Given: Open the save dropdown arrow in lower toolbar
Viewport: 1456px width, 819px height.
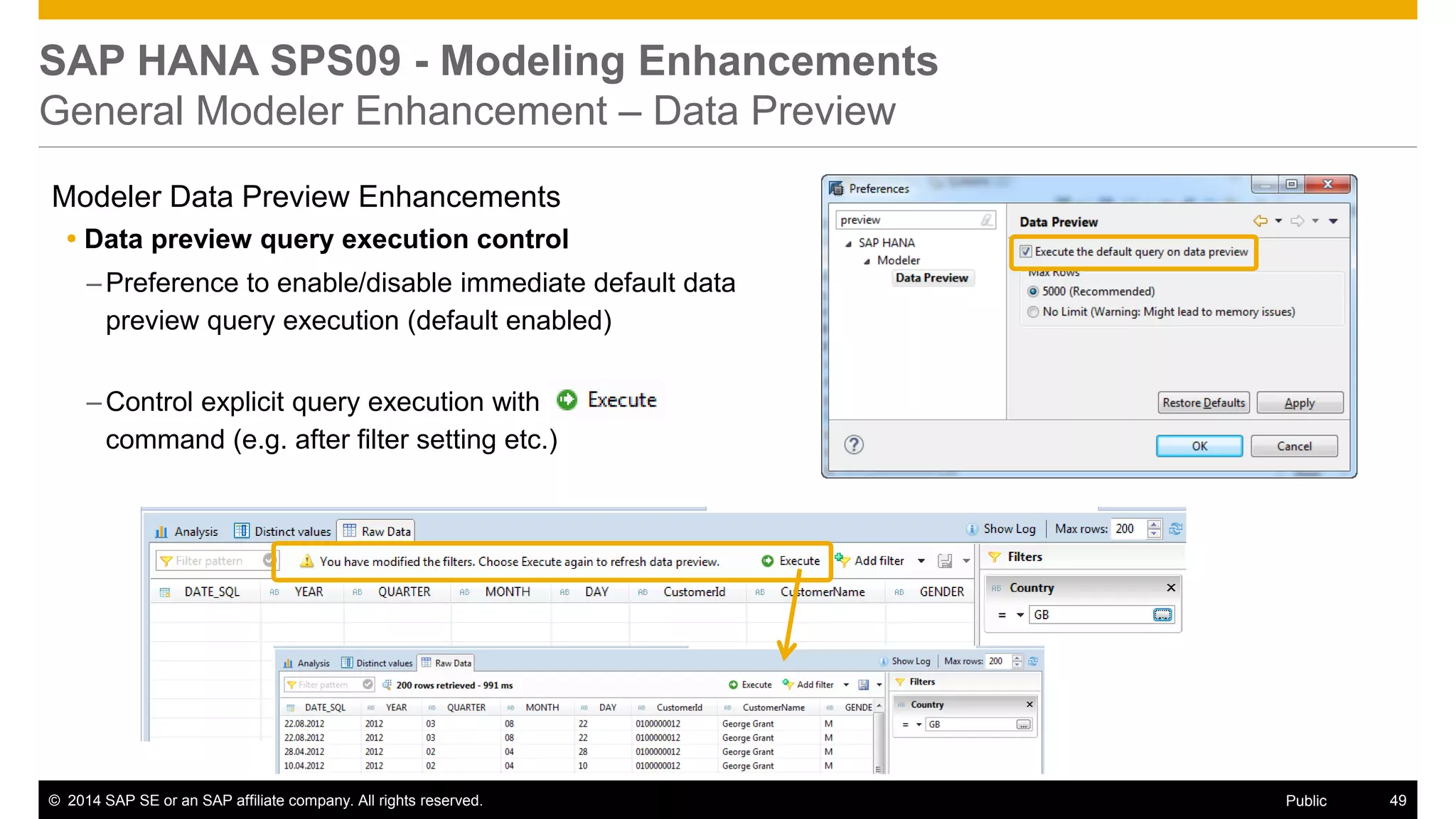Looking at the screenshot, I should (x=879, y=685).
